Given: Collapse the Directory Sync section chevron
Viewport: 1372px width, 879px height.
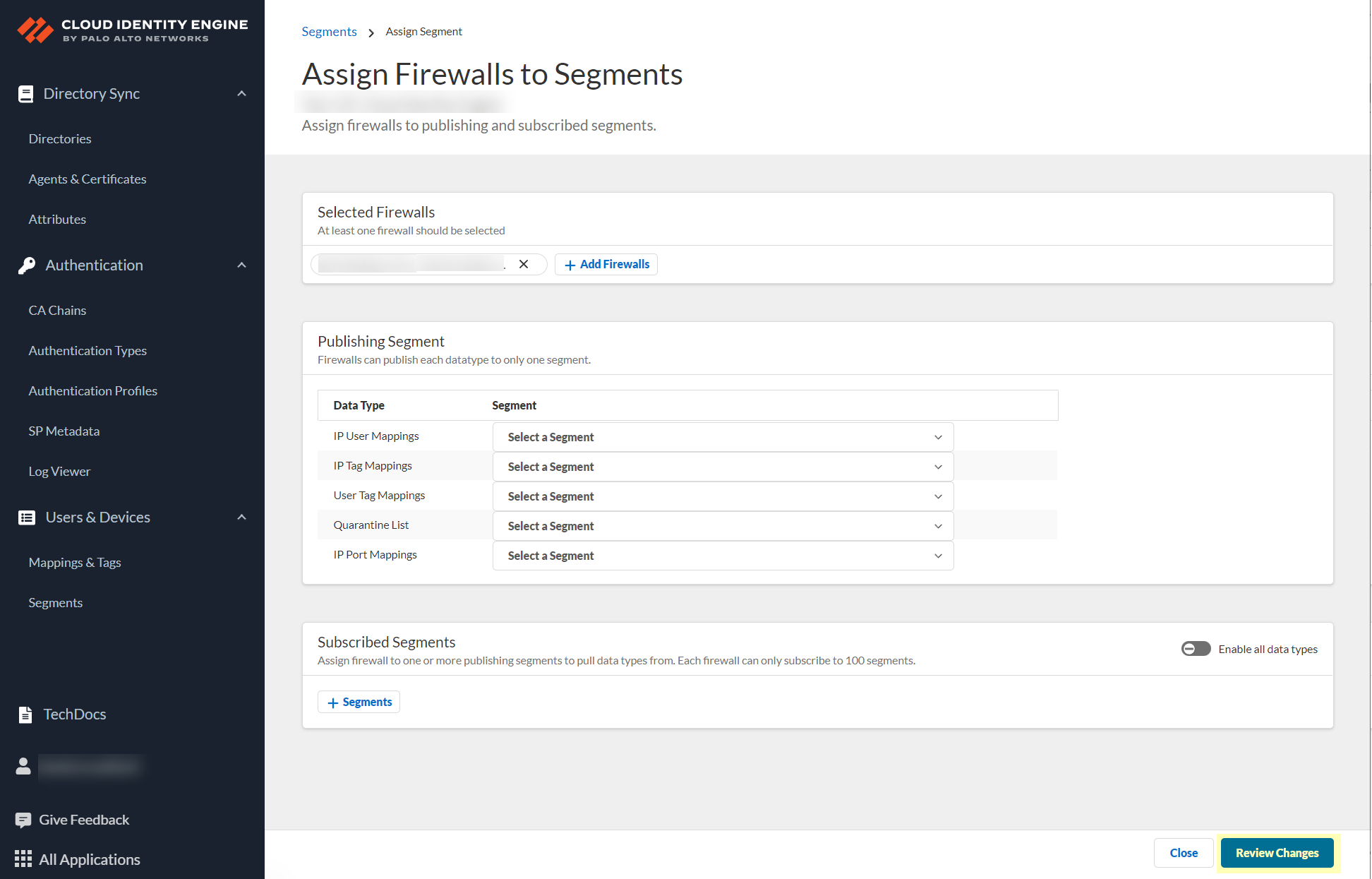Looking at the screenshot, I should [x=242, y=94].
